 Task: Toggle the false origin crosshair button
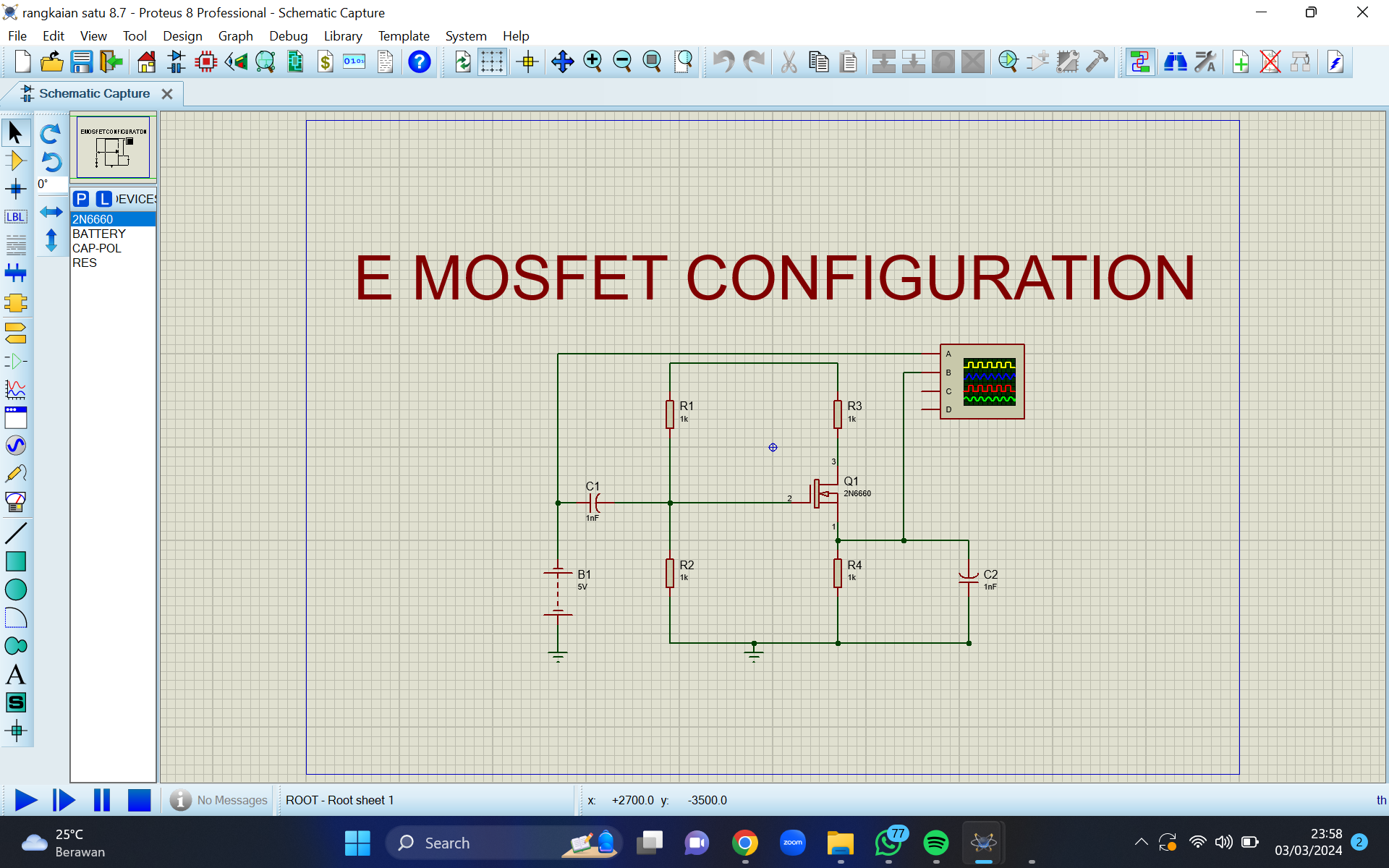coord(528,62)
